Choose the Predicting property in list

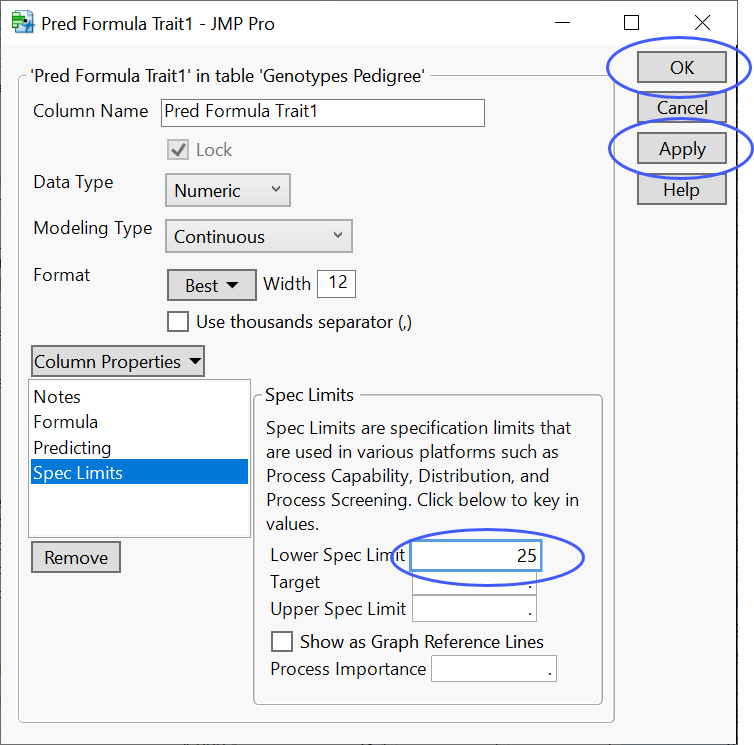pyautogui.click(x=72, y=448)
